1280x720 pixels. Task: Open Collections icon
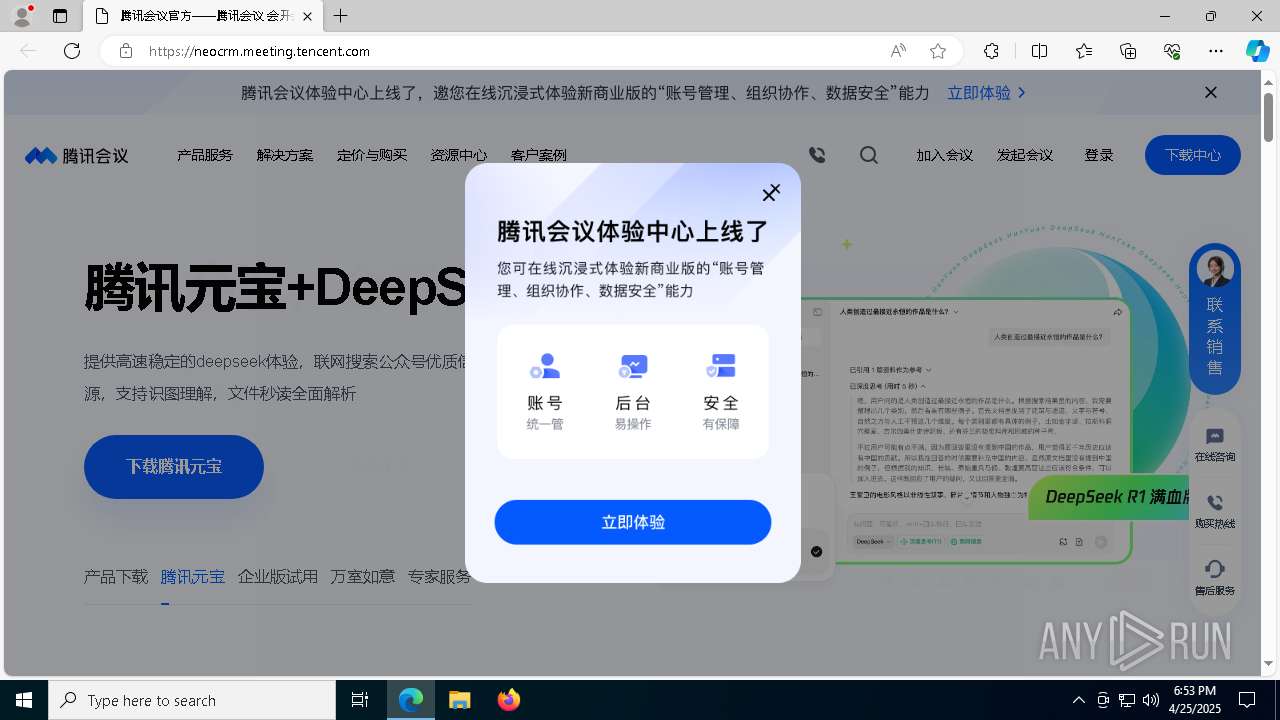pos(1128,51)
